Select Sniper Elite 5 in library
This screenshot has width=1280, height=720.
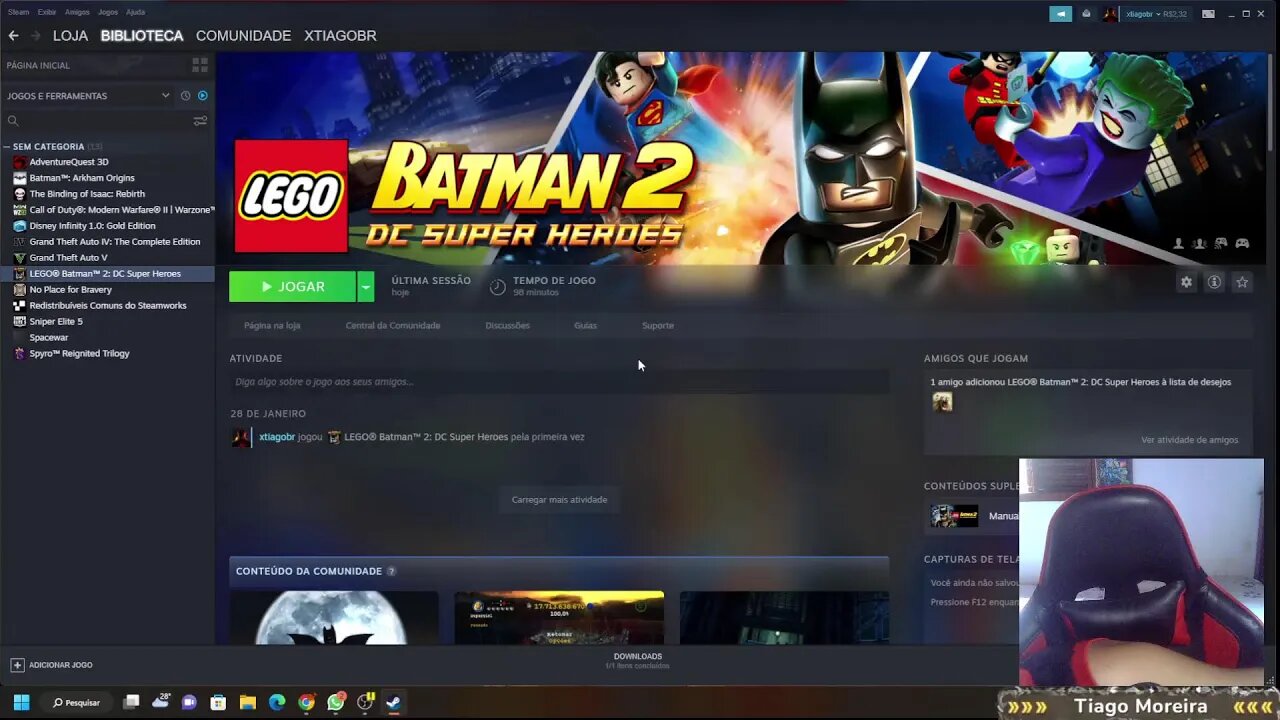(56, 321)
